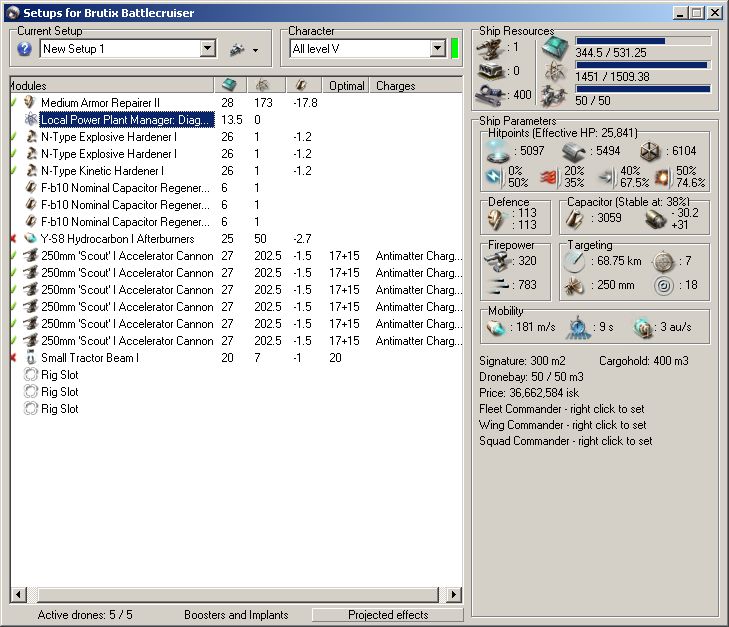The width and height of the screenshot is (729, 627).
Task: Open Boosters and Implants
Action: click(x=236, y=615)
